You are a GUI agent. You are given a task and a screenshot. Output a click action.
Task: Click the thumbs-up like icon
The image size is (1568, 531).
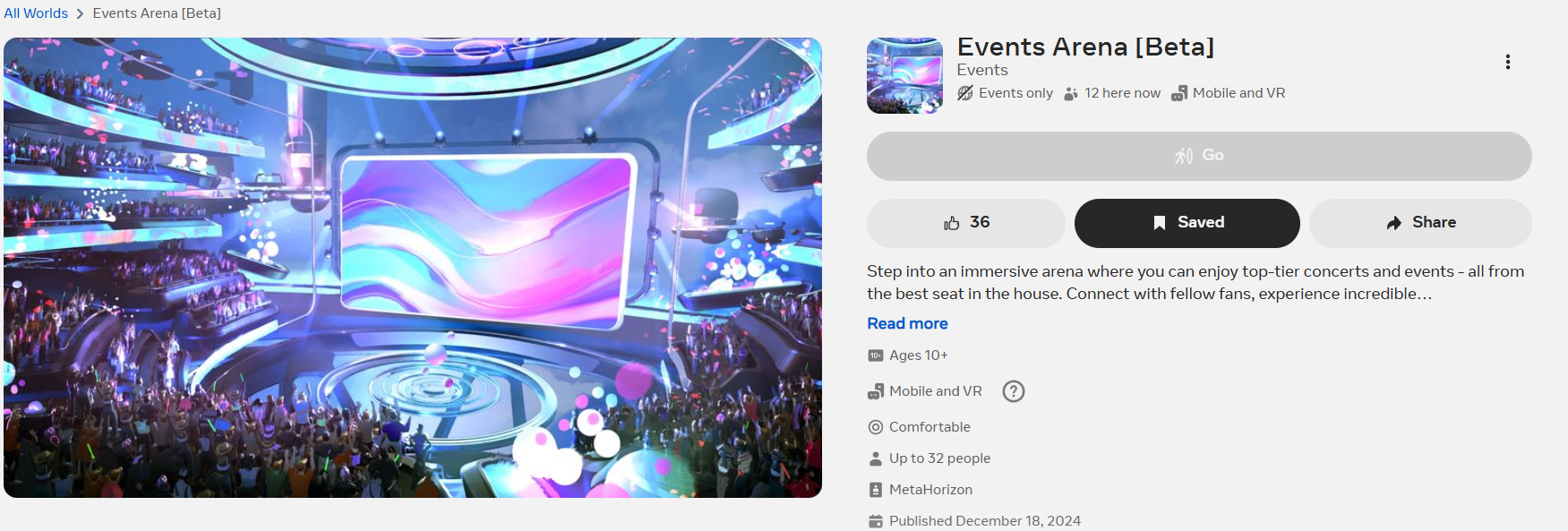(951, 223)
